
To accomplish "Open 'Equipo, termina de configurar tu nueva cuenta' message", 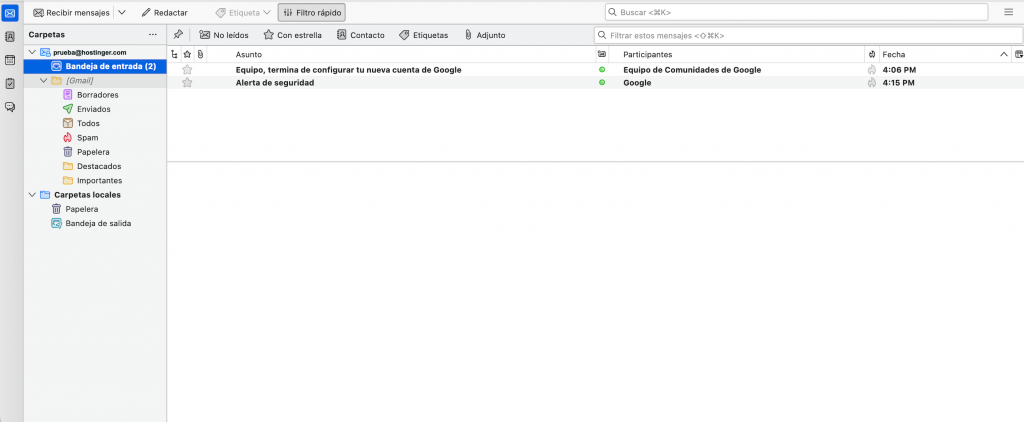I will [x=349, y=69].
